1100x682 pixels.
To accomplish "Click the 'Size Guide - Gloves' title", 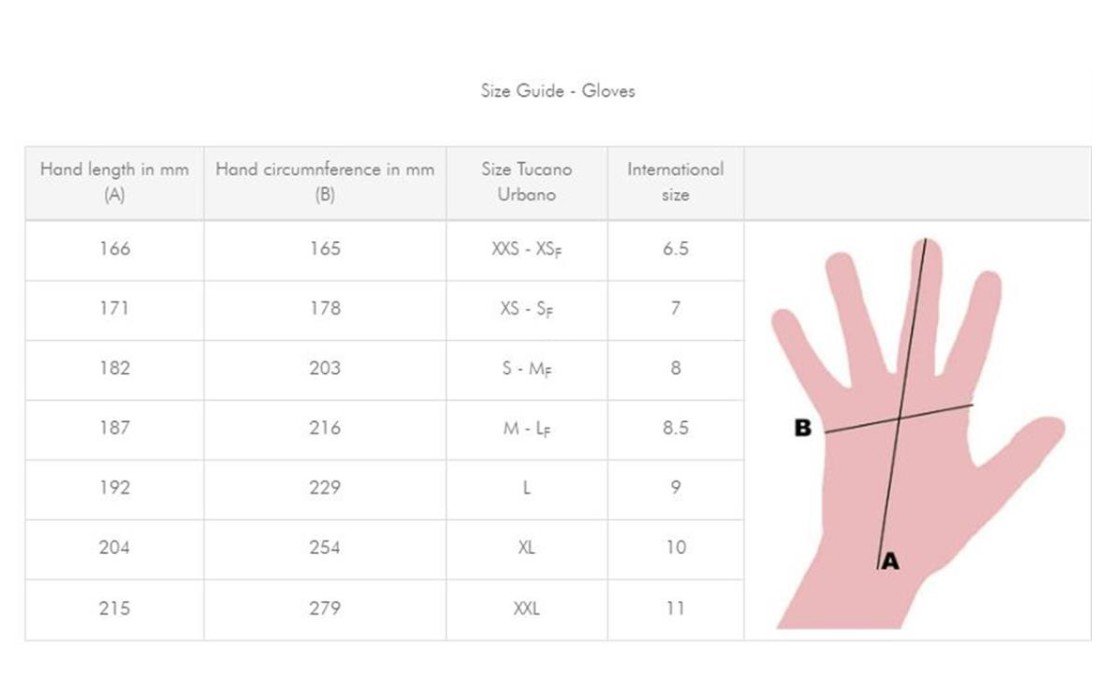I will pyautogui.click(x=557, y=91).
